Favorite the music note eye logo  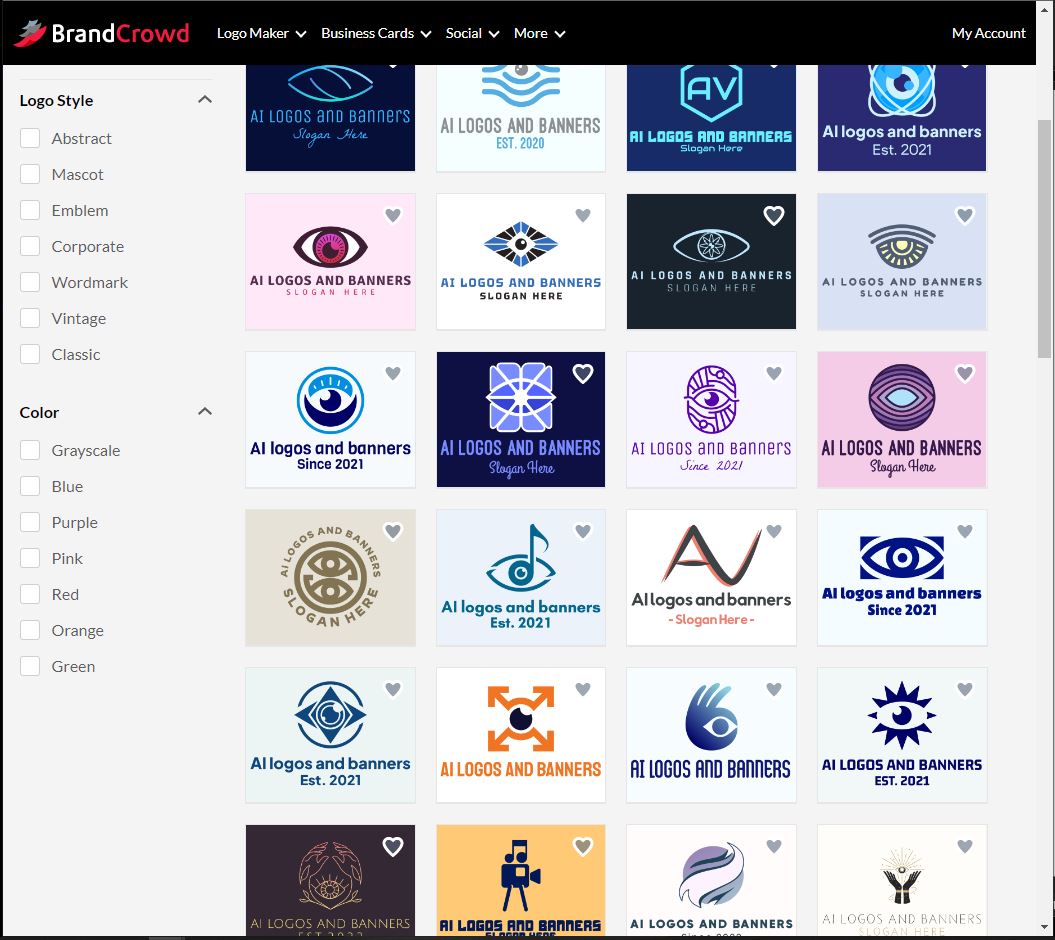(x=583, y=532)
